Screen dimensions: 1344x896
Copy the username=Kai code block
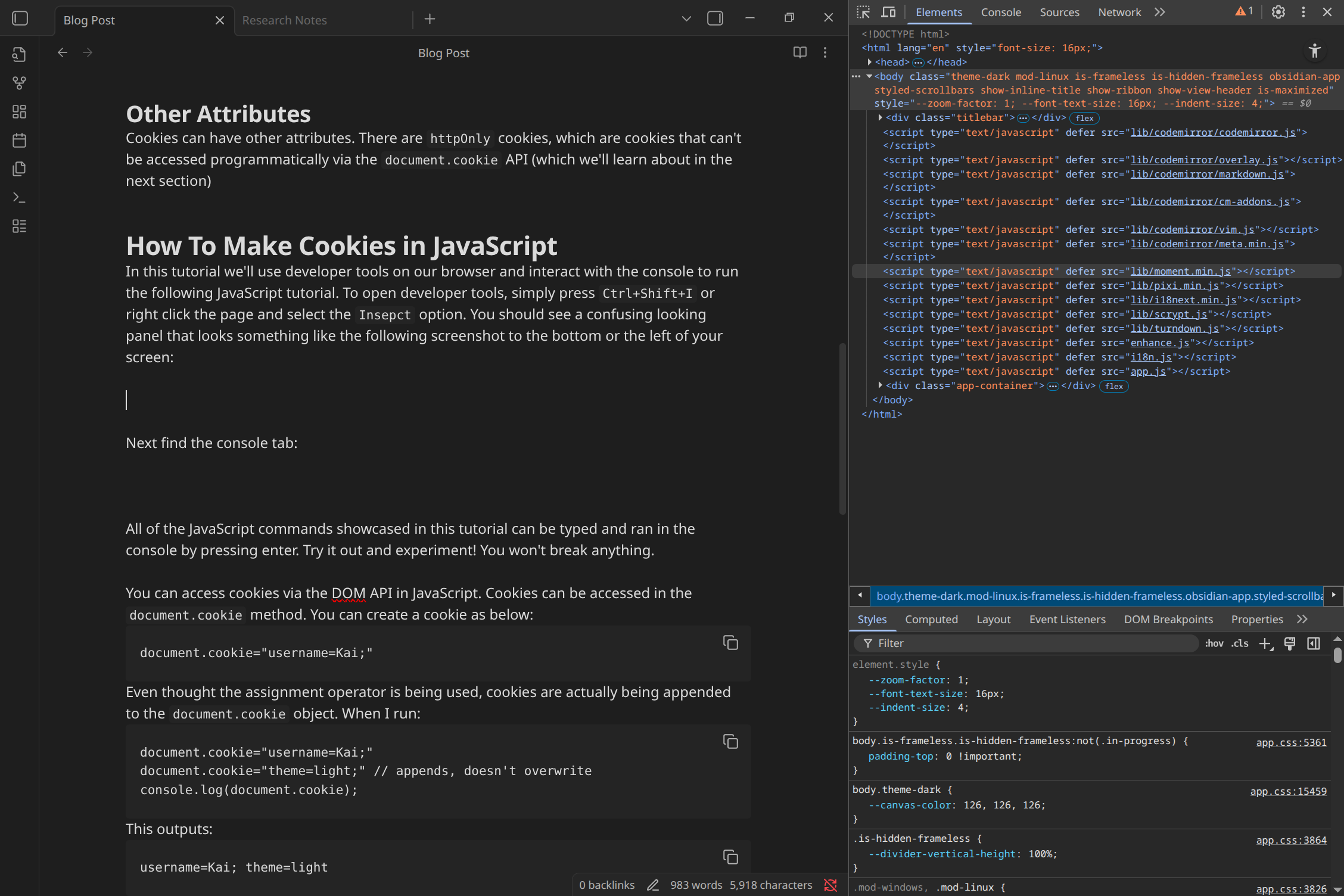(730, 642)
